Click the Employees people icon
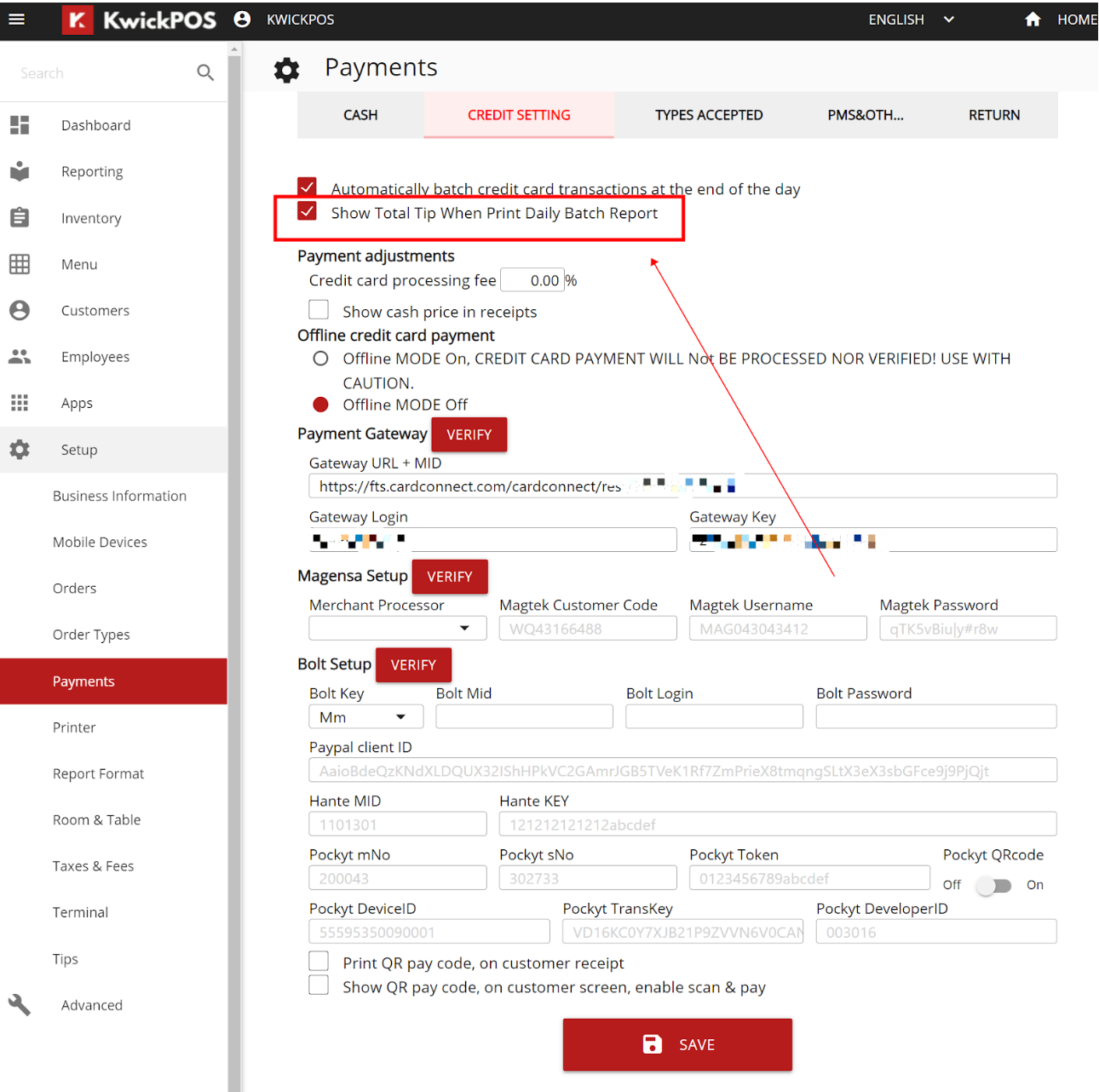This screenshot has width=1099, height=1092. (x=20, y=357)
